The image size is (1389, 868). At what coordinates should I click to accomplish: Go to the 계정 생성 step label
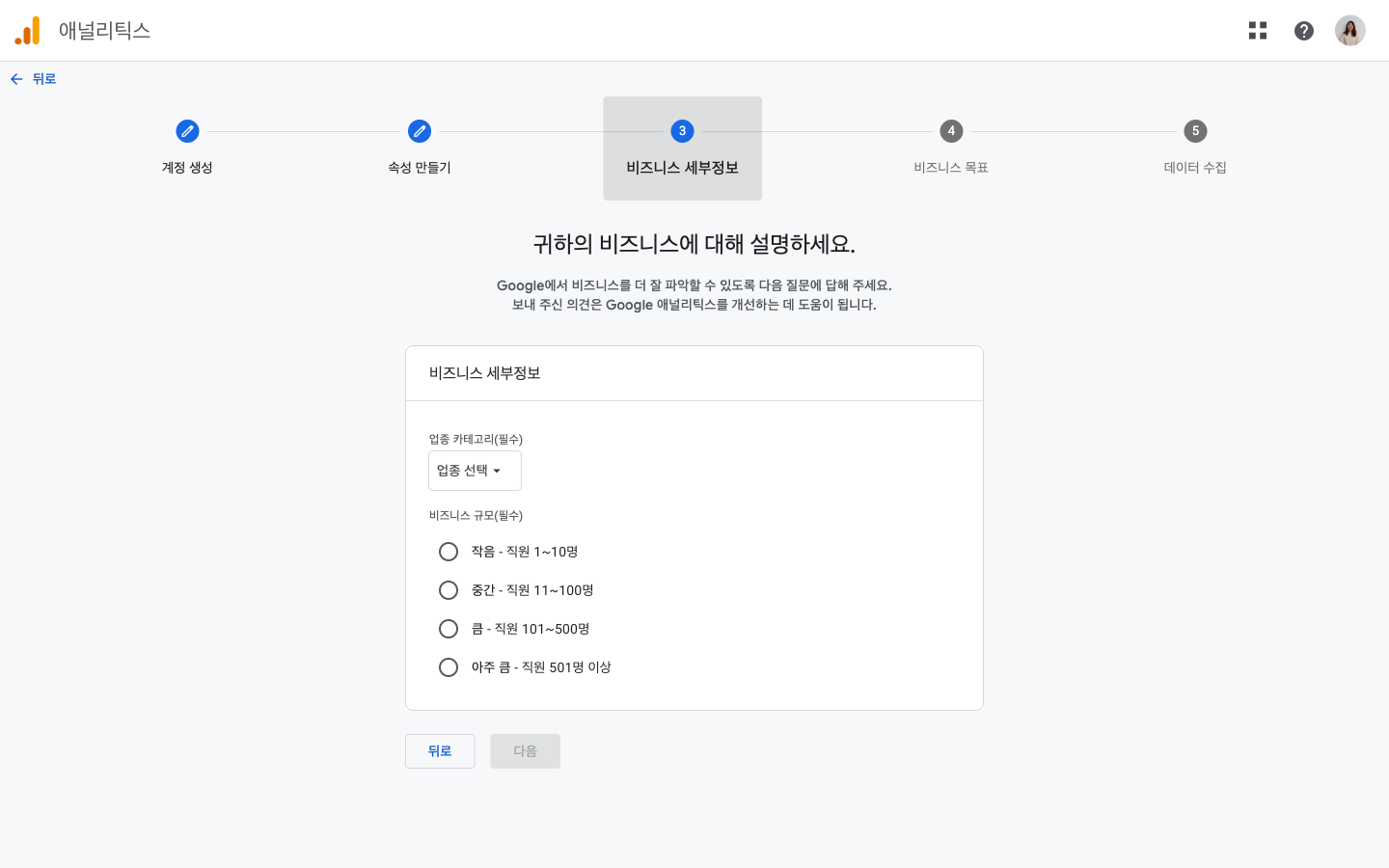pyautogui.click(x=187, y=168)
